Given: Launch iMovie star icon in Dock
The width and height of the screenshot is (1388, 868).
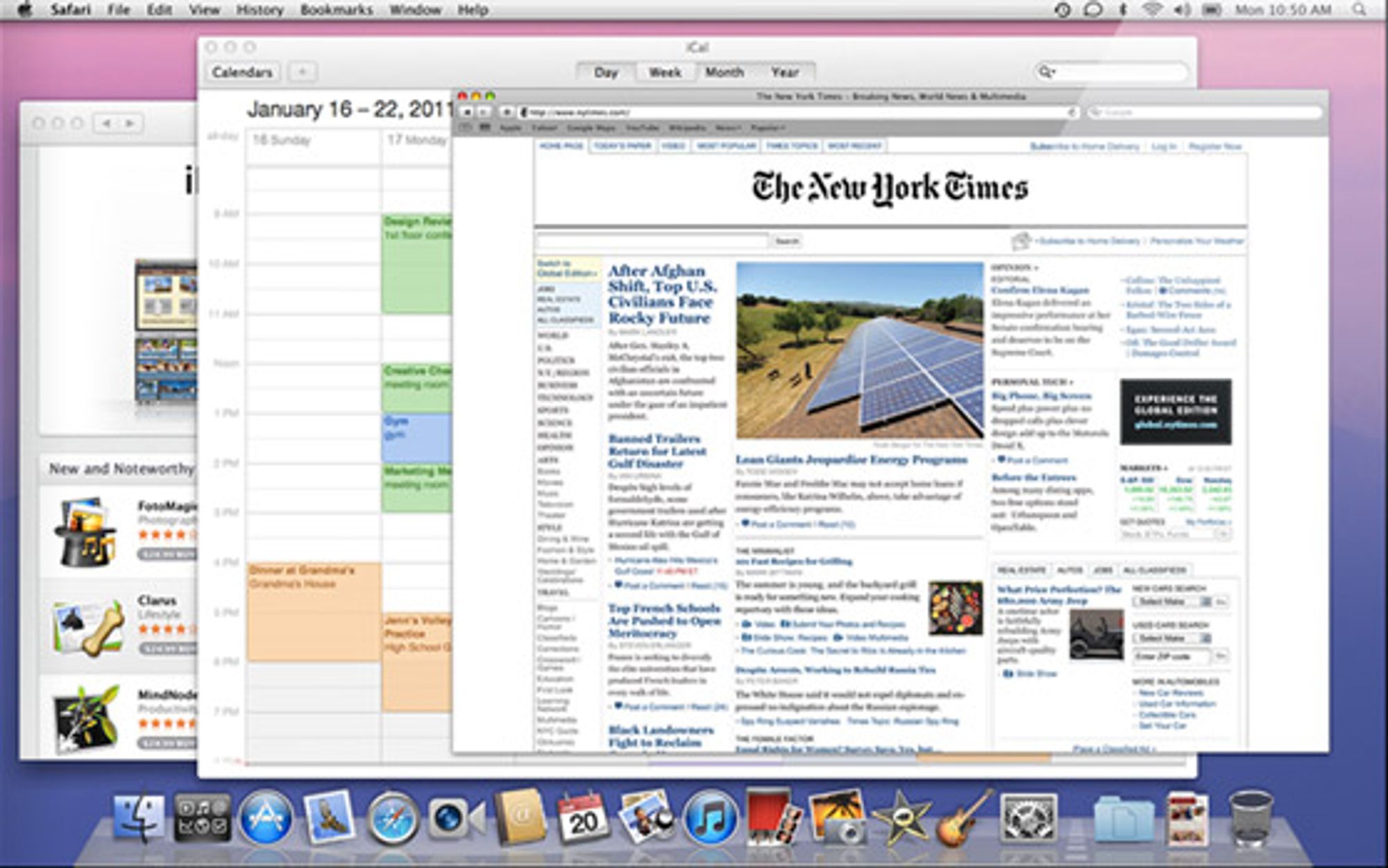Looking at the screenshot, I should (901, 819).
